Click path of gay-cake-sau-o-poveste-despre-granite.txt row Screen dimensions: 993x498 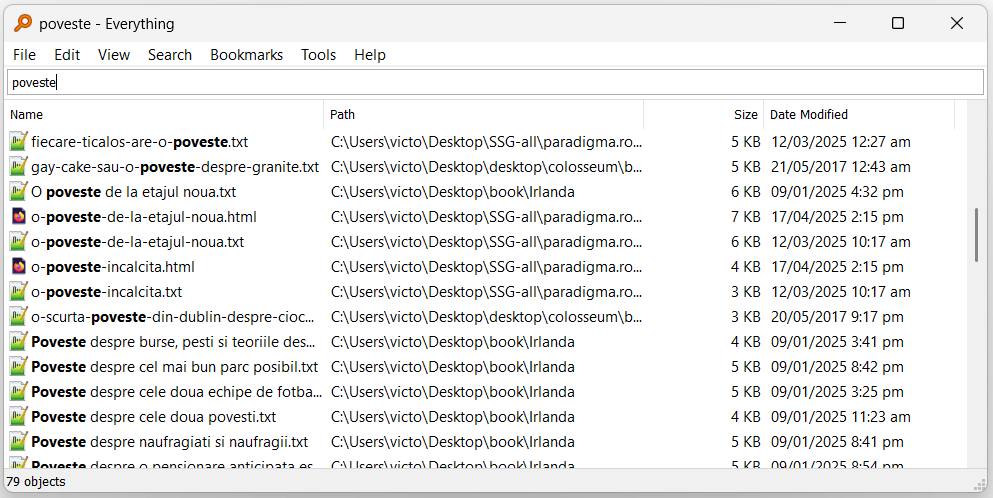(486, 167)
